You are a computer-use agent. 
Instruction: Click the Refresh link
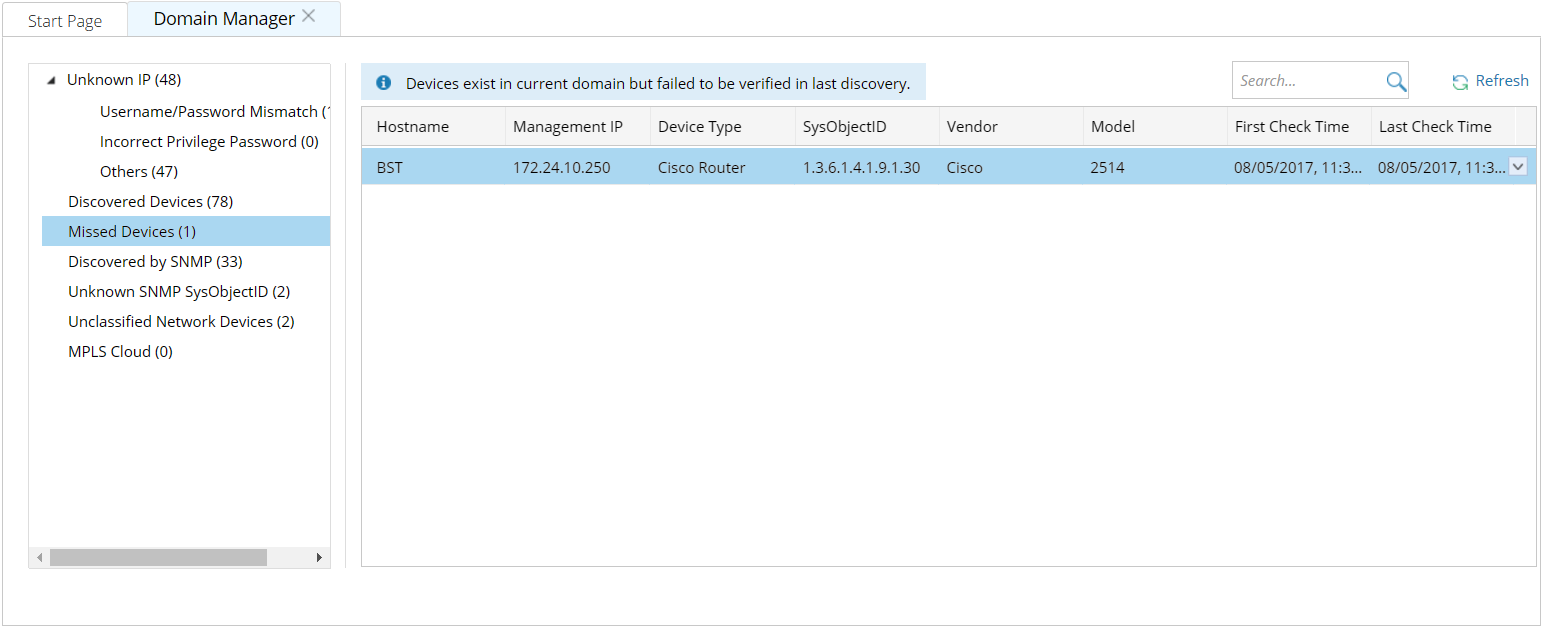[1502, 81]
